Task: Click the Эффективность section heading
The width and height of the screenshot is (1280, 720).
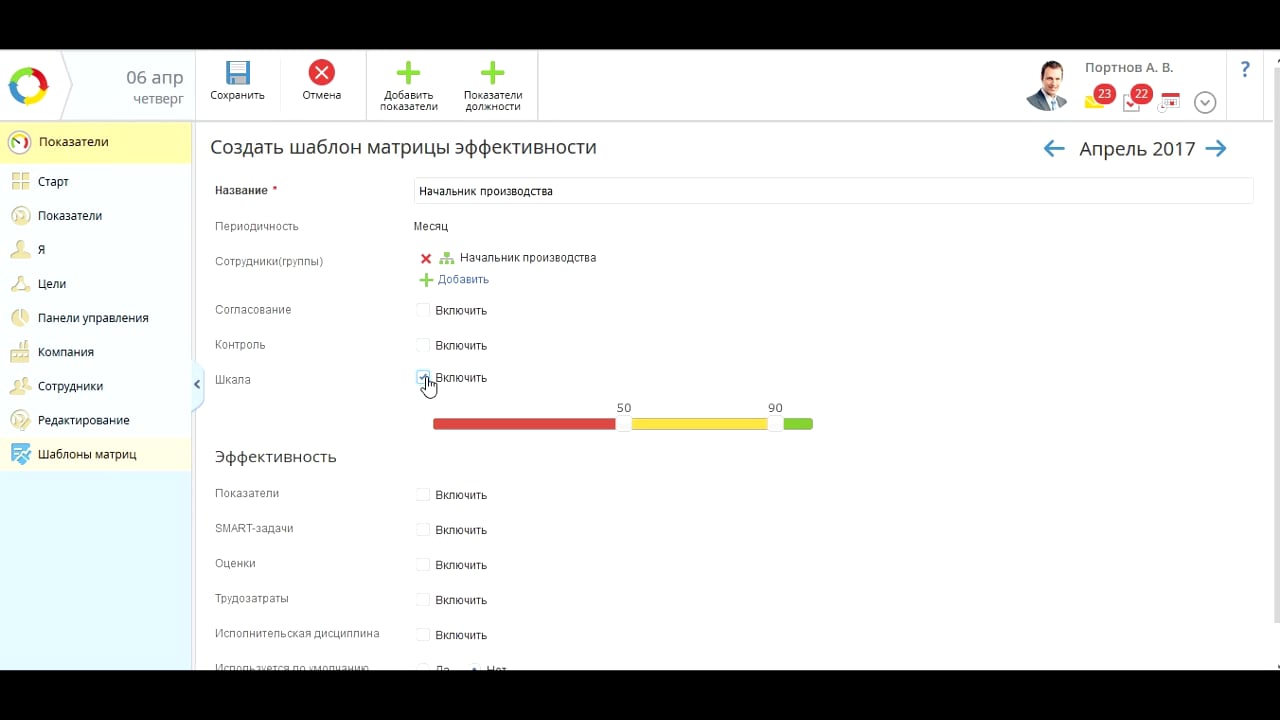Action: [276, 457]
